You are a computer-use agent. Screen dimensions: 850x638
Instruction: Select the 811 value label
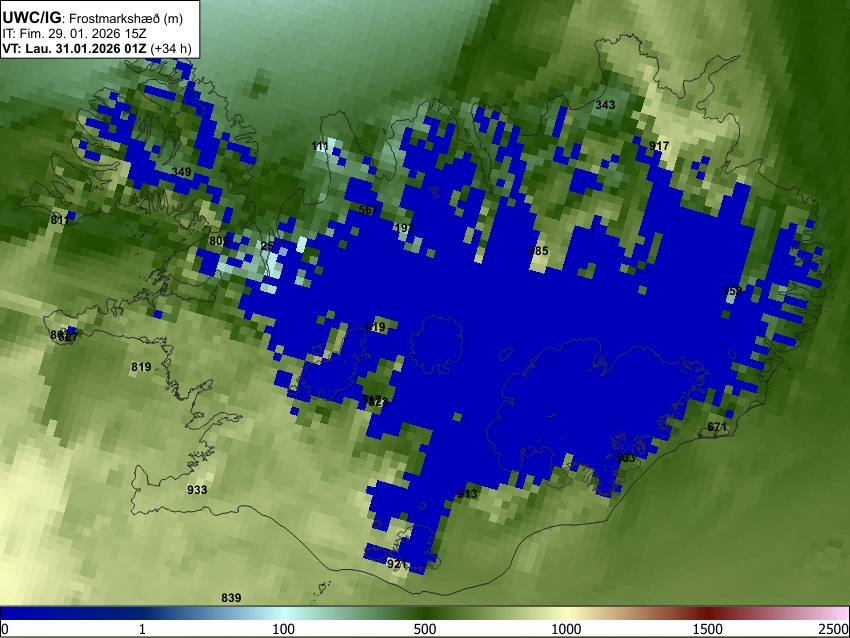(x=60, y=220)
